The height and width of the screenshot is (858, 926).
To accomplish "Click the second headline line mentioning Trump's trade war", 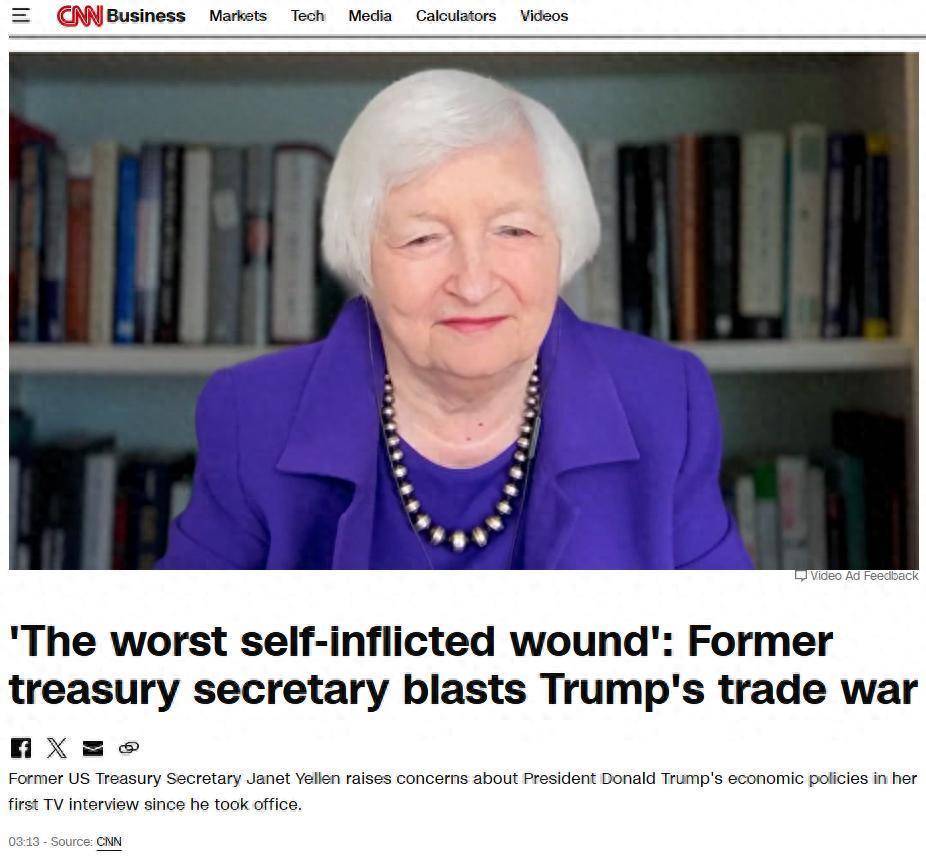I will (x=464, y=690).
